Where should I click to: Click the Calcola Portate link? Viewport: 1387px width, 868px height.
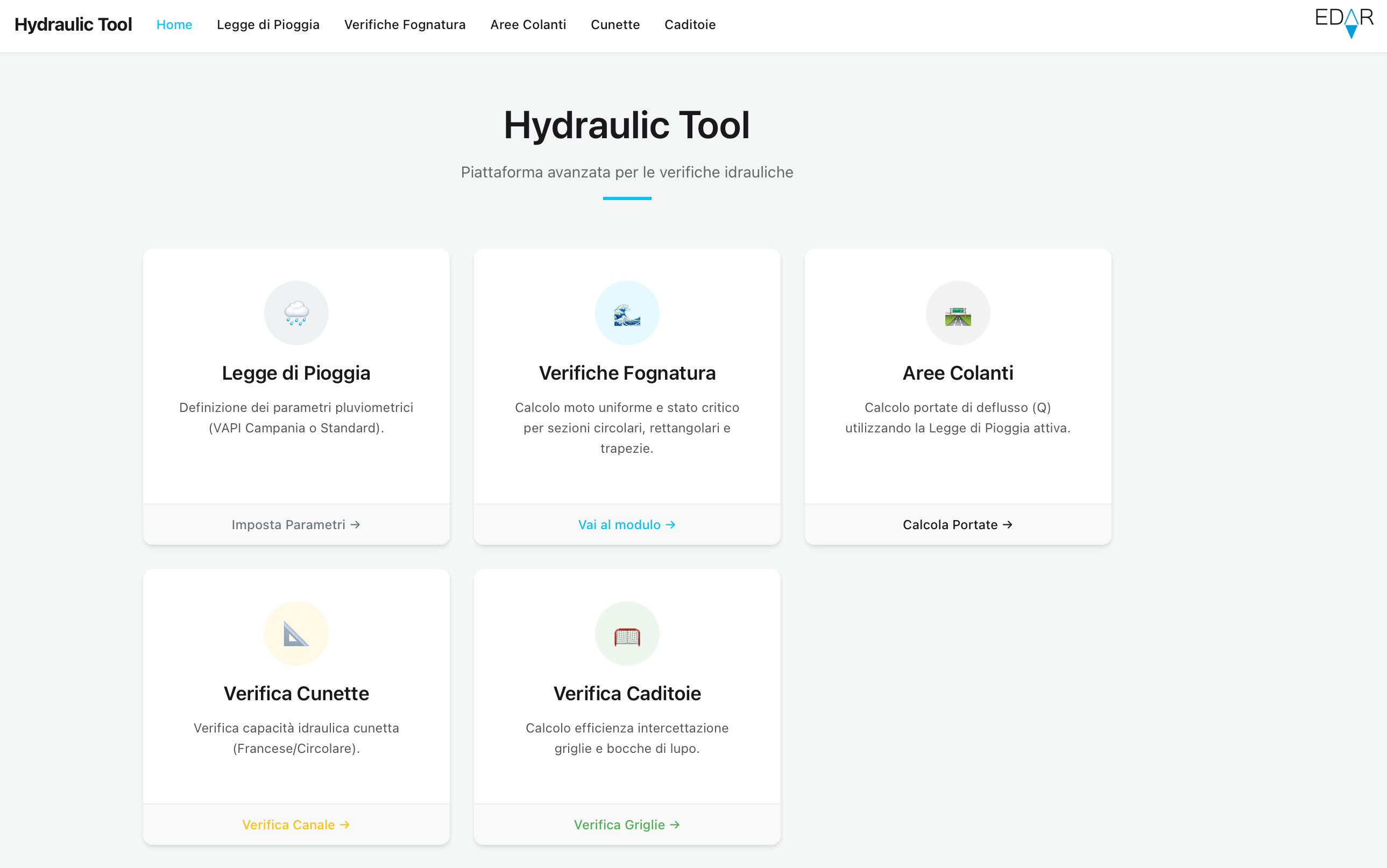point(958,525)
